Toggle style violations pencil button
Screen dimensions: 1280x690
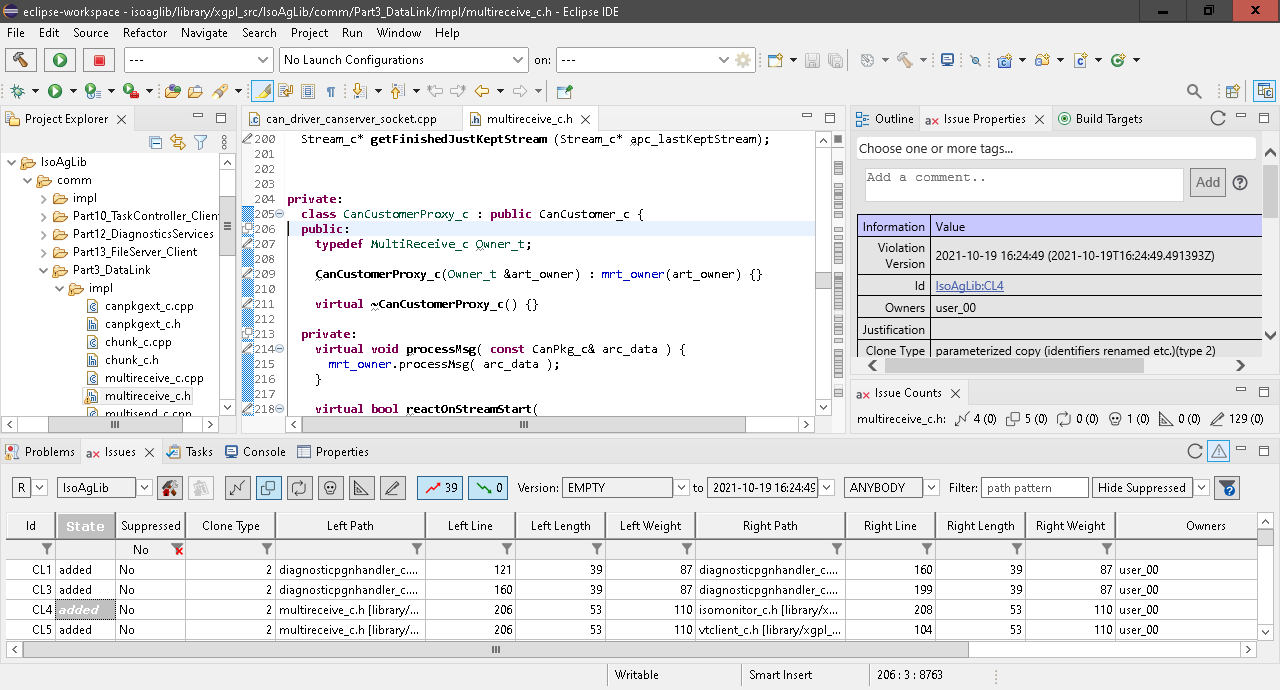coord(392,488)
